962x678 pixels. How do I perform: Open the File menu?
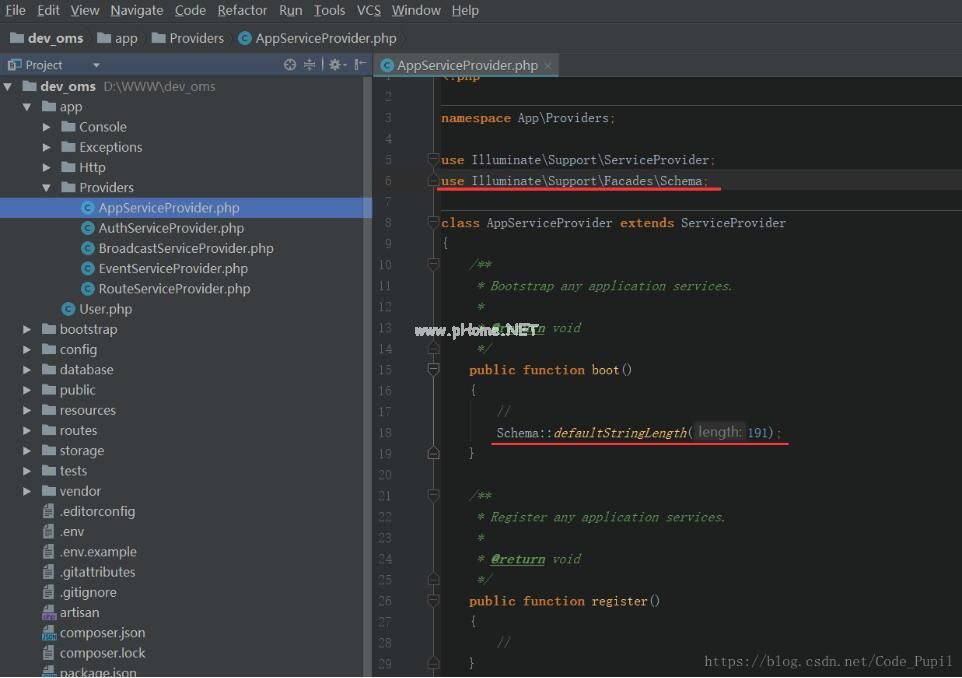pos(15,10)
